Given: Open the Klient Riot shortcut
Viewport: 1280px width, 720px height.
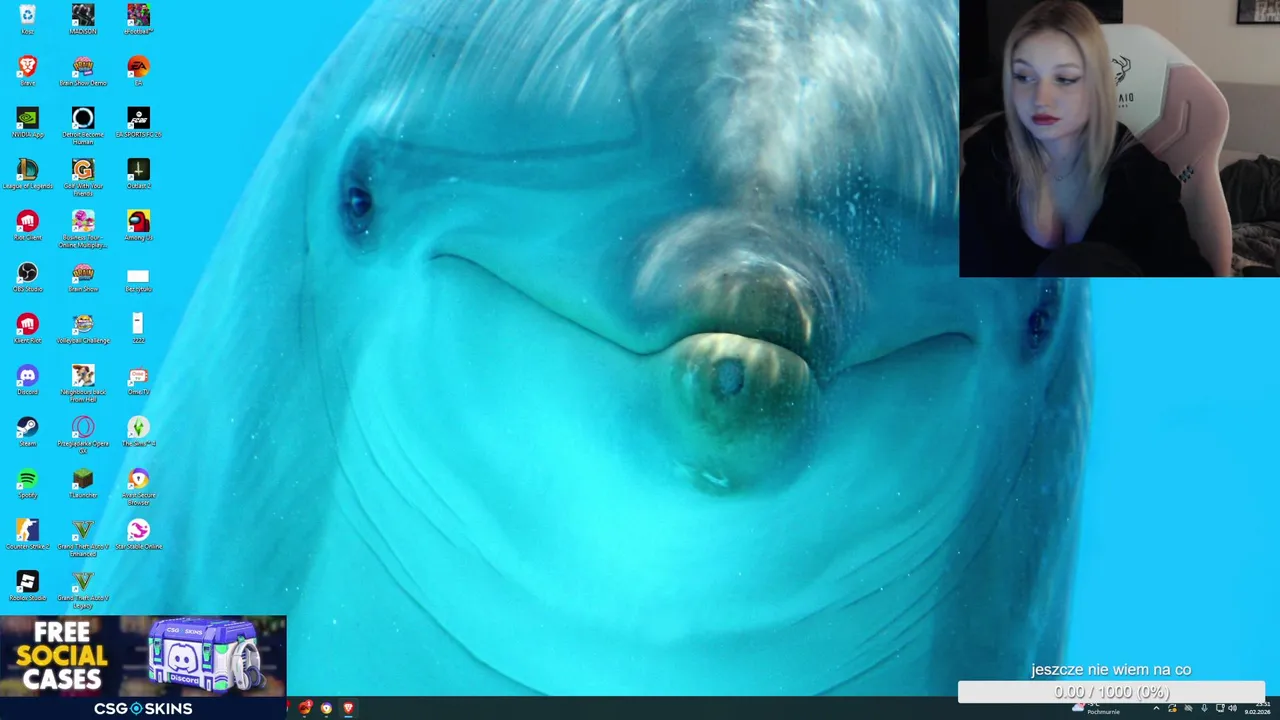Looking at the screenshot, I should [27, 328].
